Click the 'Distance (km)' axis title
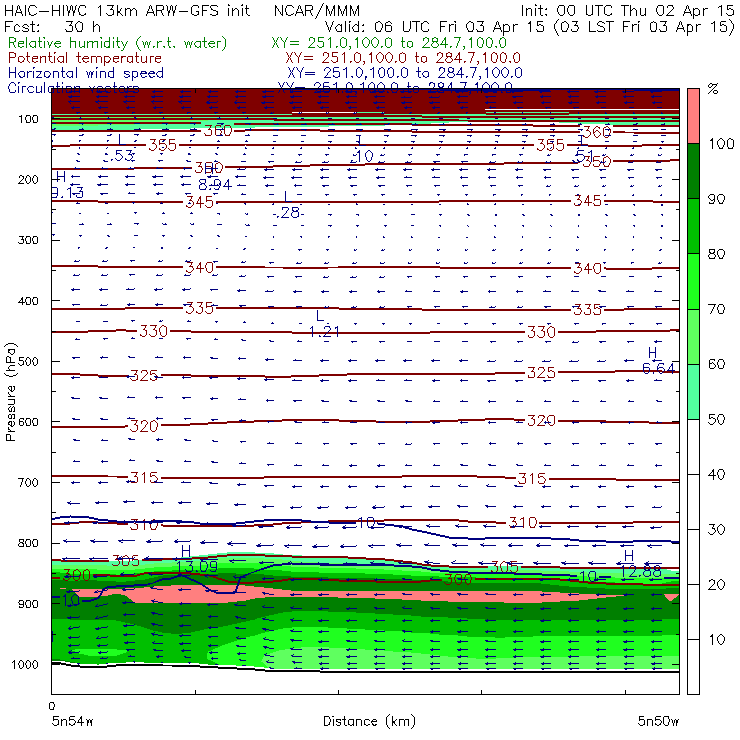The height and width of the screenshot is (740, 740). tap(369, 721)
